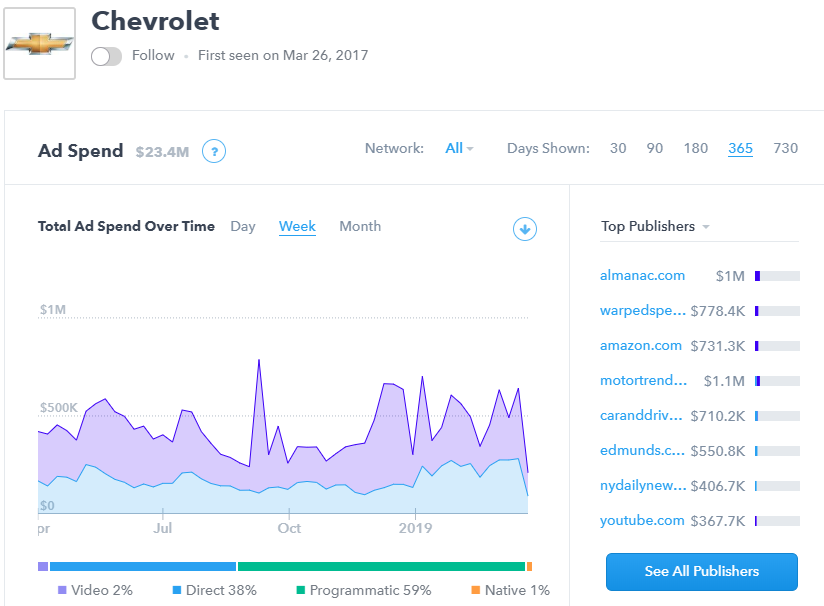Click See All Publishers button
Screen dimensions: 824x606
pyautogui.click(x=701, y=571)
